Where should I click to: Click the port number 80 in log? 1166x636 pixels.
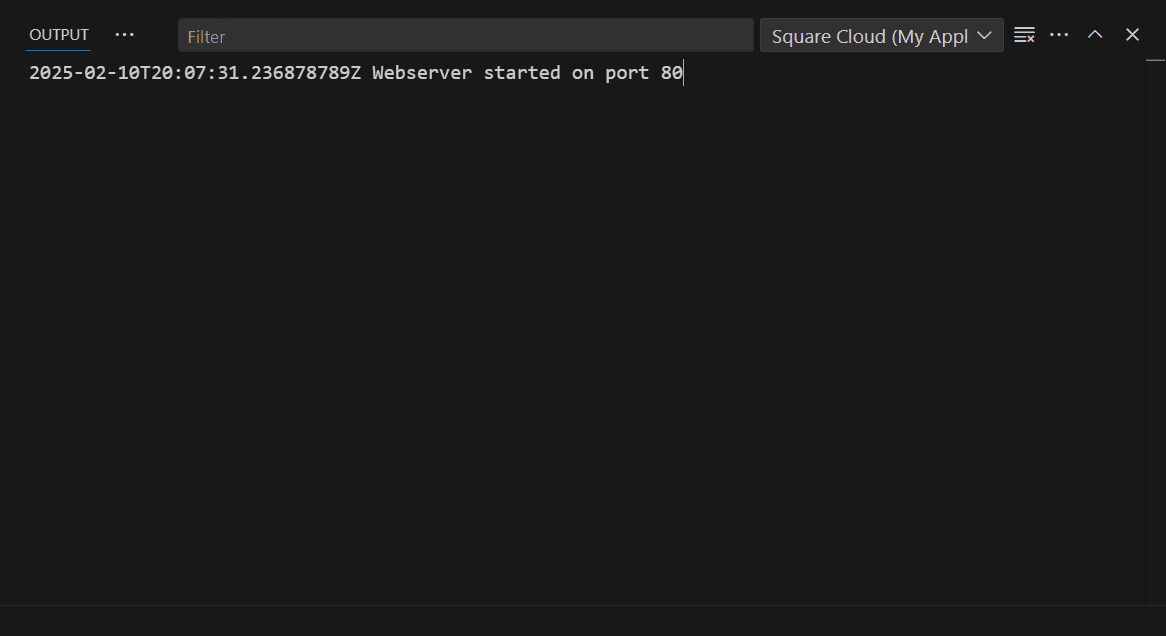671,73
